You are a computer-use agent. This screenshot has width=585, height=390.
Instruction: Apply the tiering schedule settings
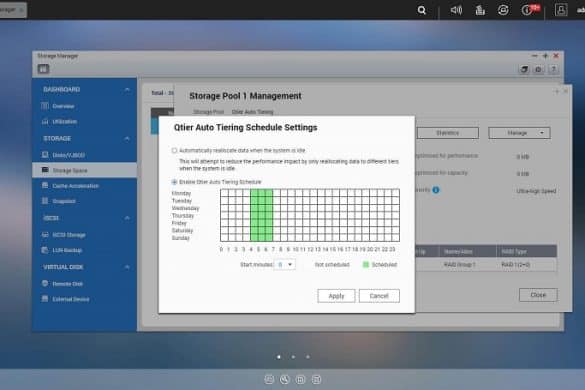[x=336, y=296]
